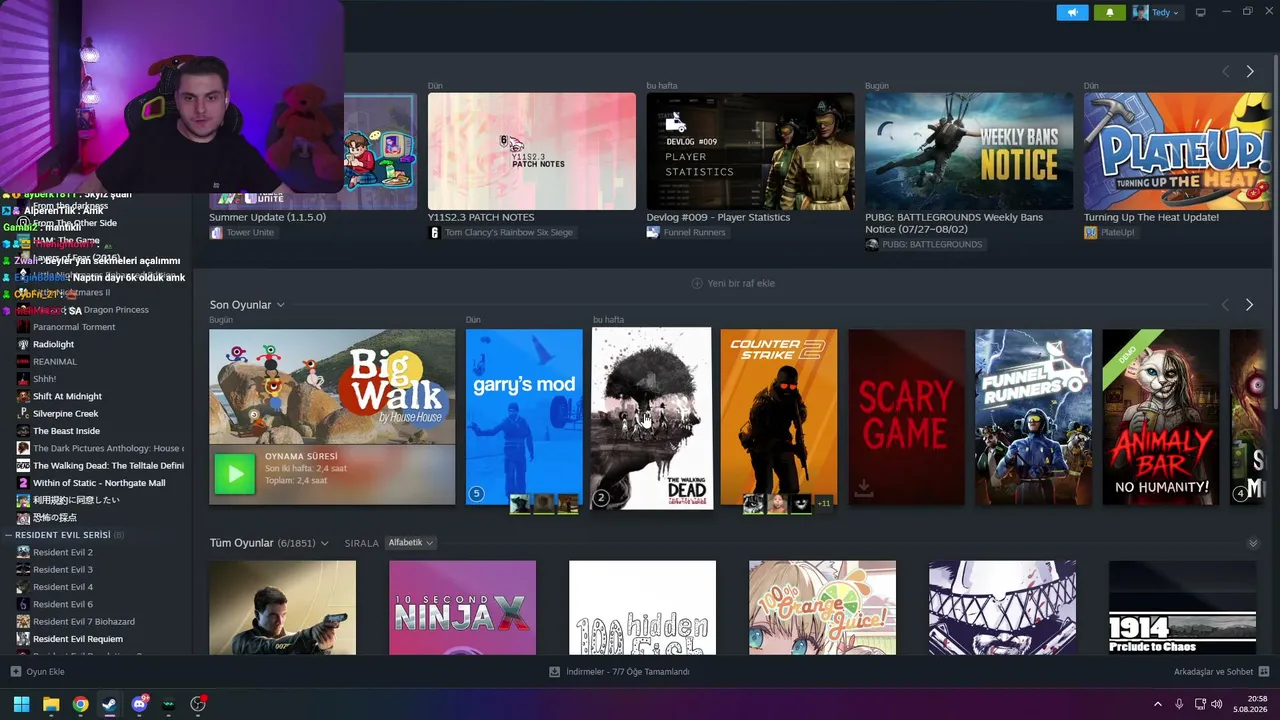This screenshot has height=720, width=1280.
Task: Open the Tedy account dropdown
Action: coord(1156,12)
